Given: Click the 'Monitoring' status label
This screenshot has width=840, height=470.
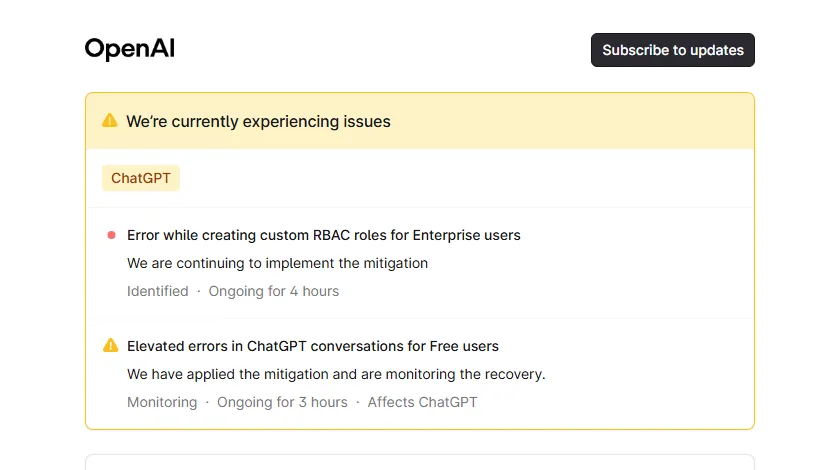Looking at the screenshot, I should [162, 402].
